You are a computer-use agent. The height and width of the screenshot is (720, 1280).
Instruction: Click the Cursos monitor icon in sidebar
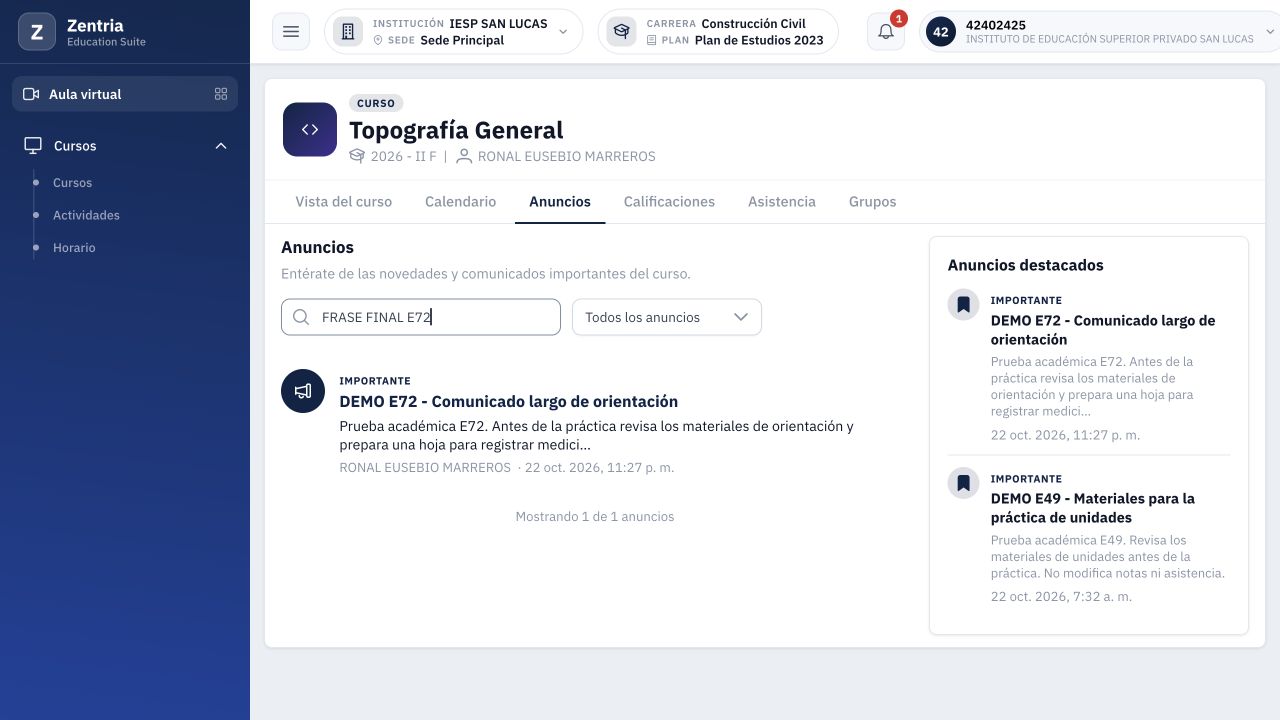[x=33, y=146]
